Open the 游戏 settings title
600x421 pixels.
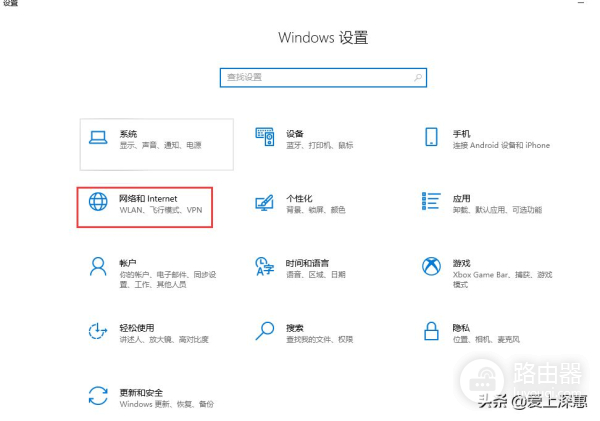coord(461,263)
